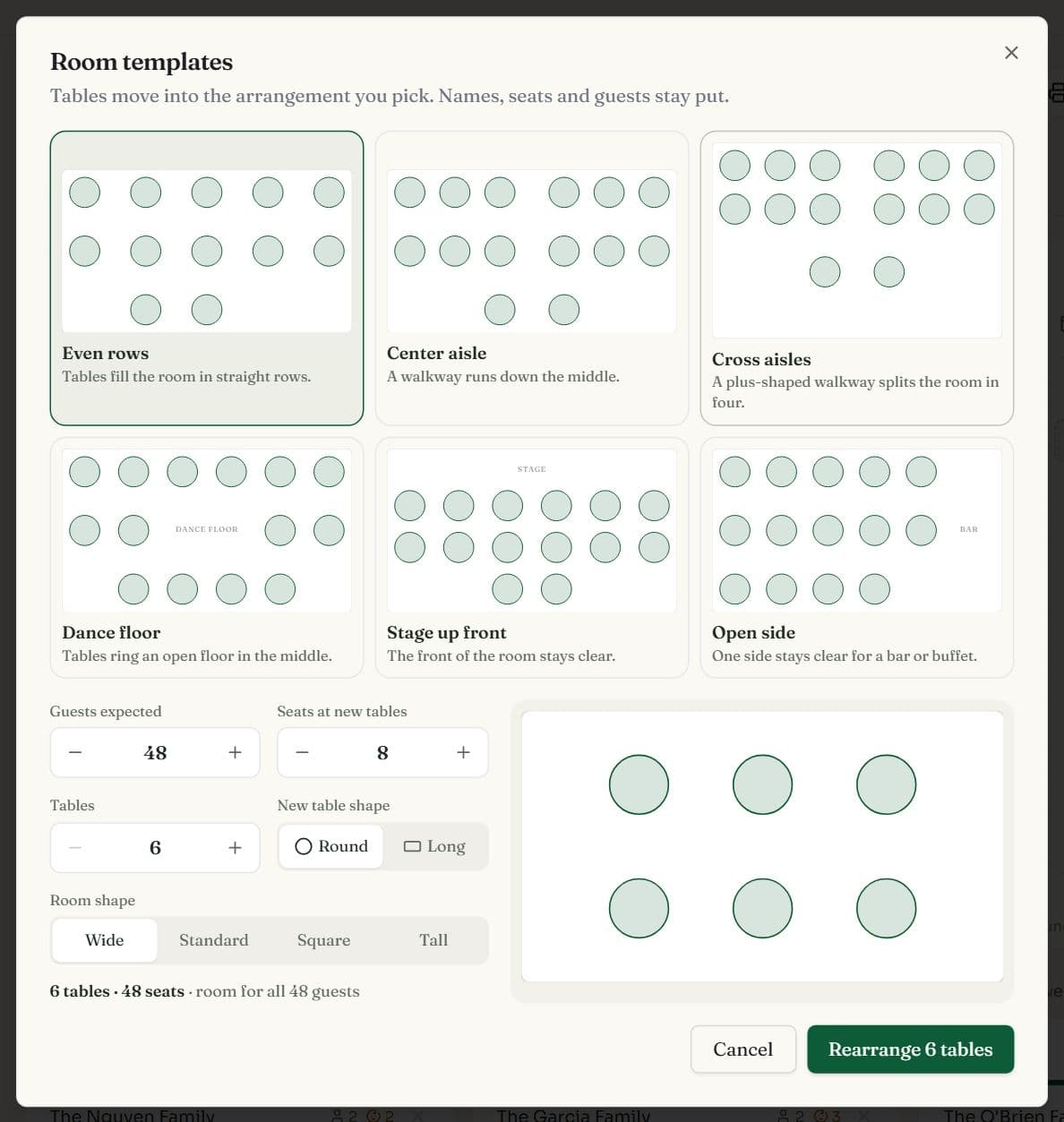Screen dimensions: 1064x1122
Task: Select Round new table shape
Action: click(331, 846)
